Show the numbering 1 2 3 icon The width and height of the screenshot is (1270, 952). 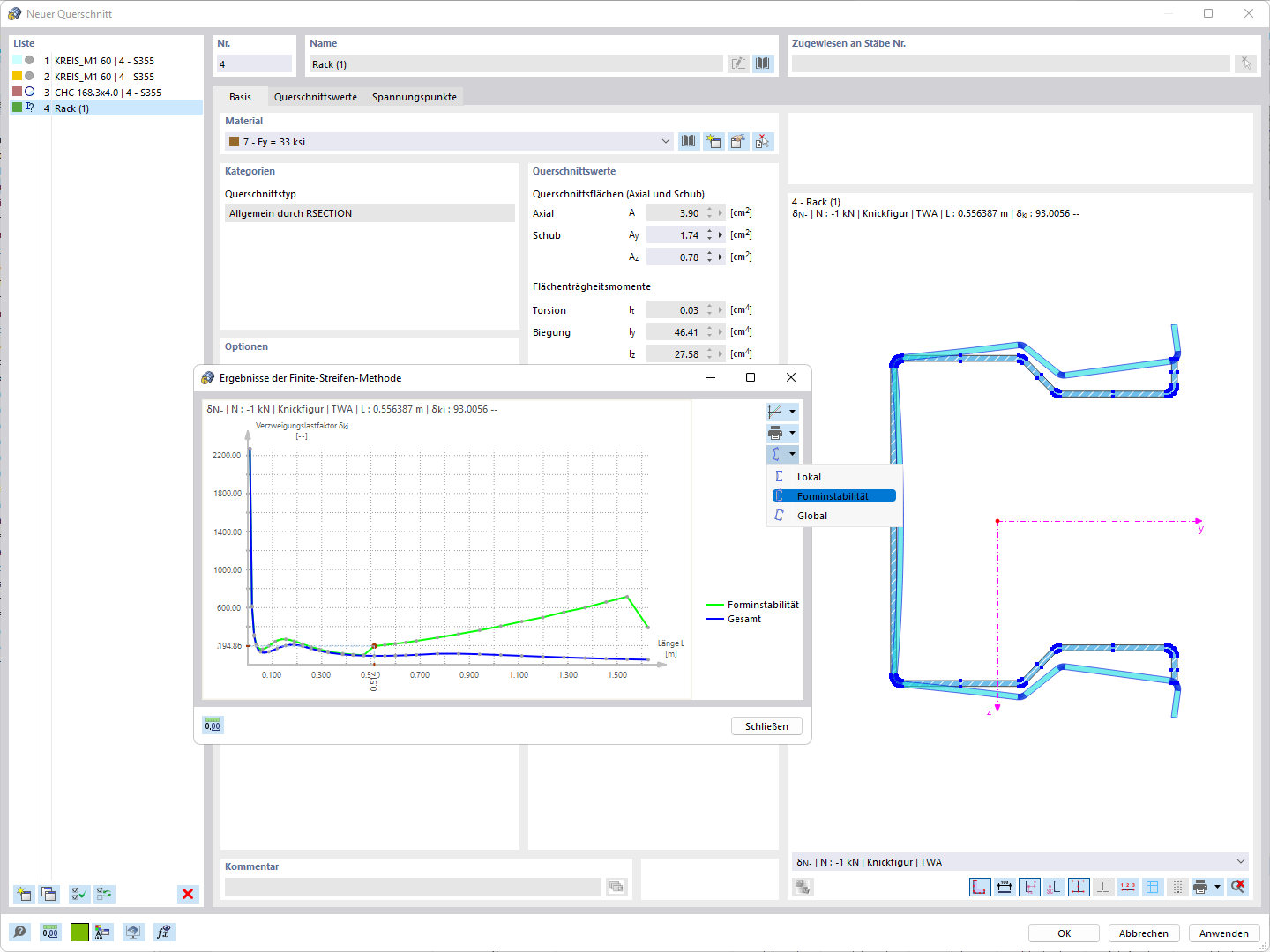(x=1128, y=887)
